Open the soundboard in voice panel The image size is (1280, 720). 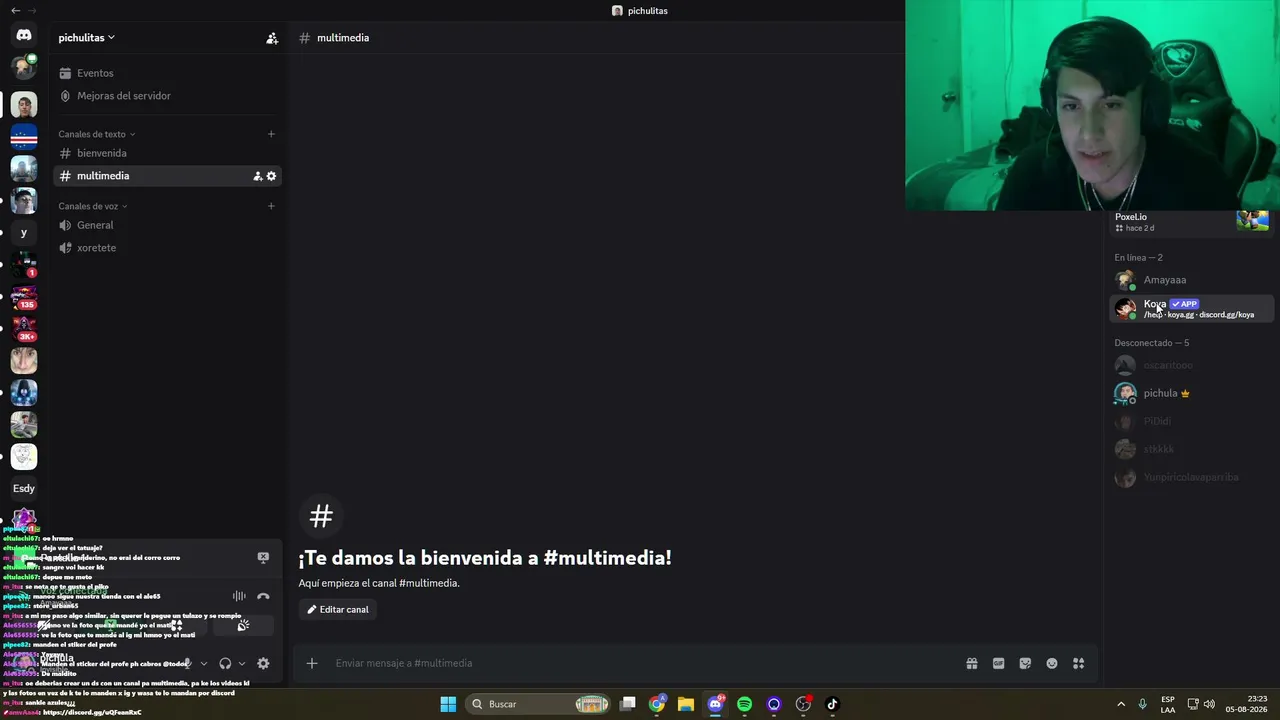pos(243,626)
